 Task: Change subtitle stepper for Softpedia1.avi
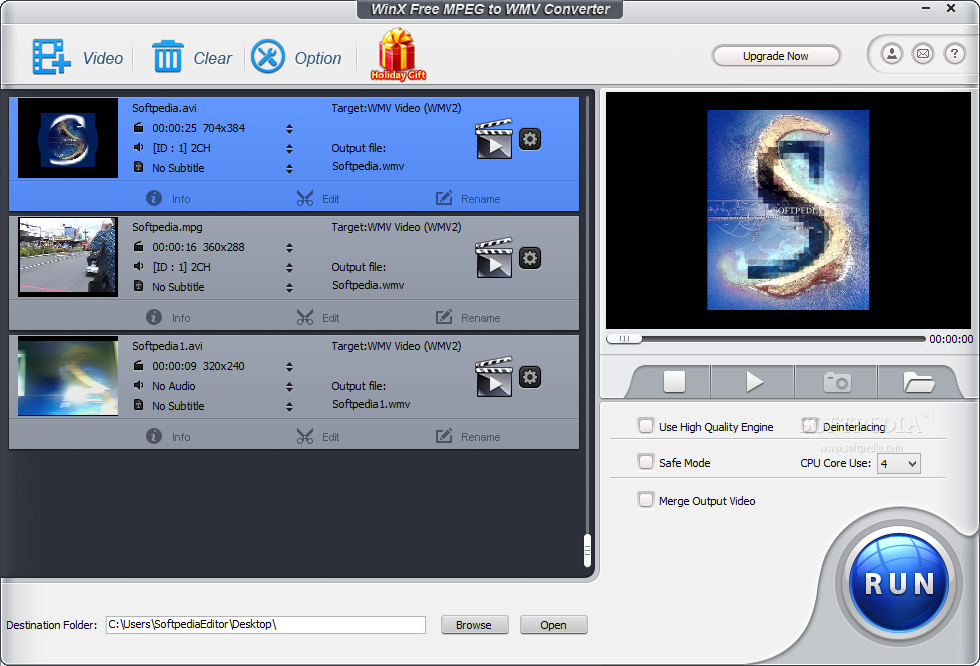(x=289, y=407)
